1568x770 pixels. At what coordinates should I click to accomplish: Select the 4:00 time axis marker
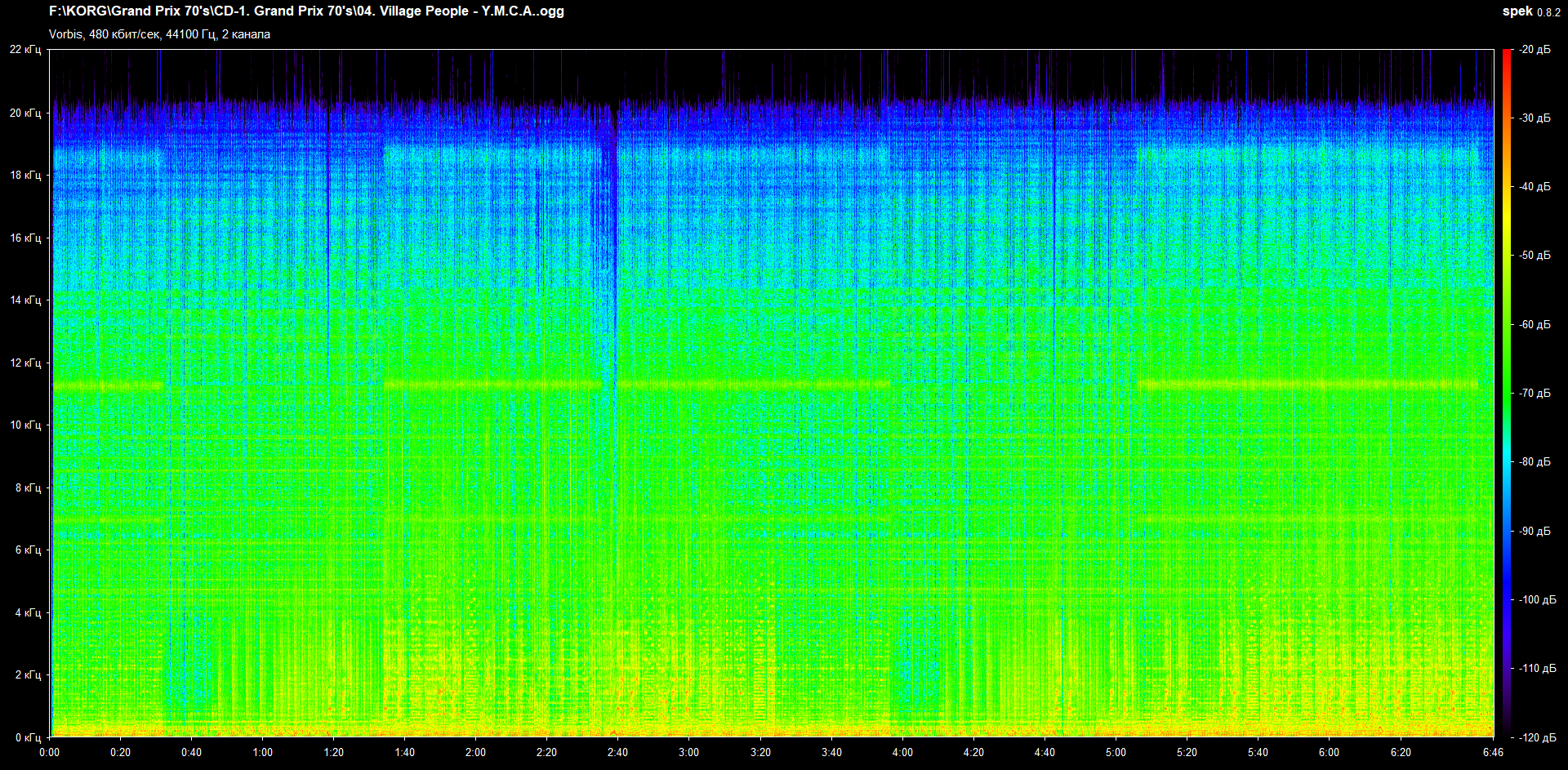[902, 752]
